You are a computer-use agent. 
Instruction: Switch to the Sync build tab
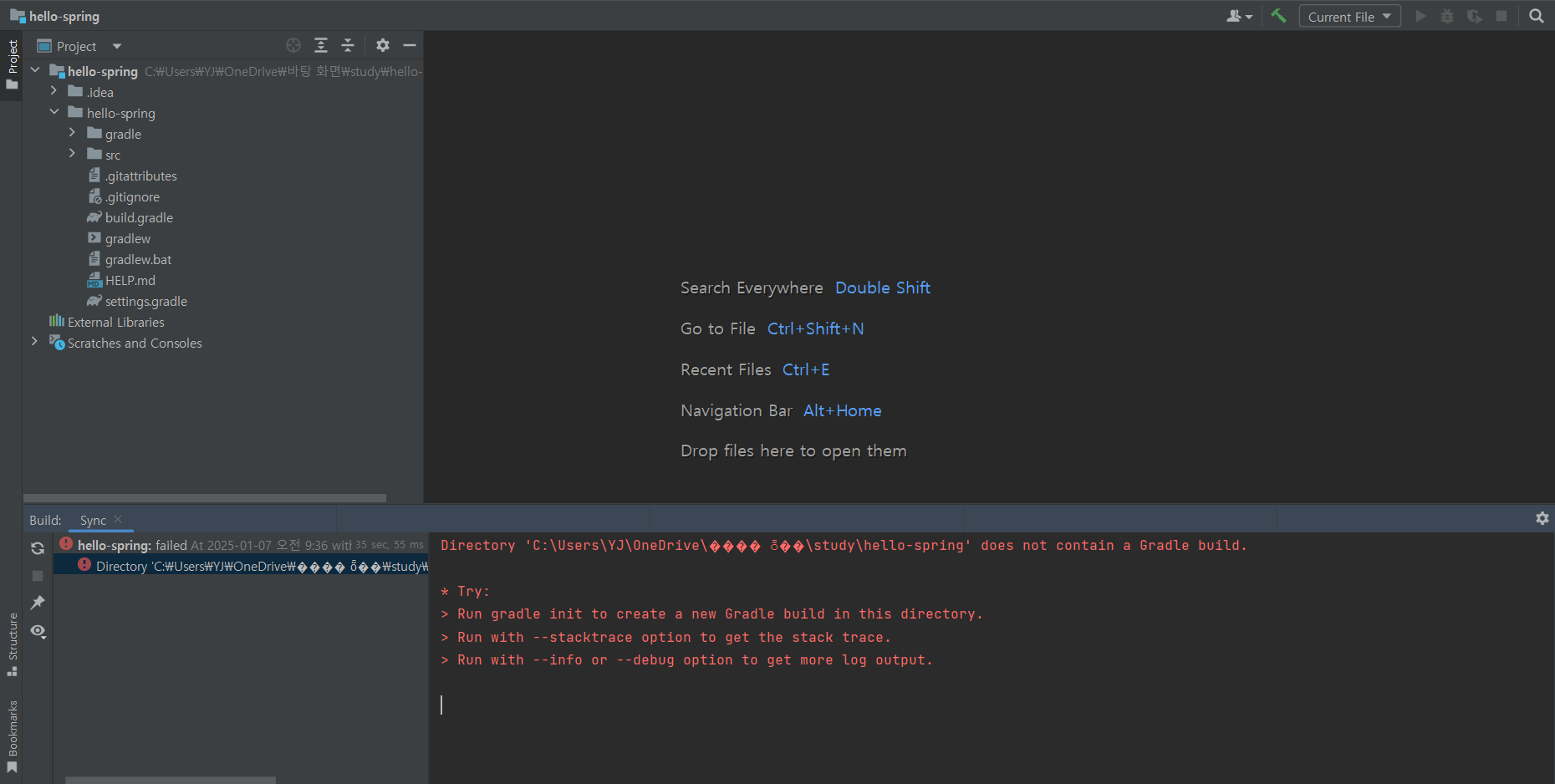click(93, 520)
